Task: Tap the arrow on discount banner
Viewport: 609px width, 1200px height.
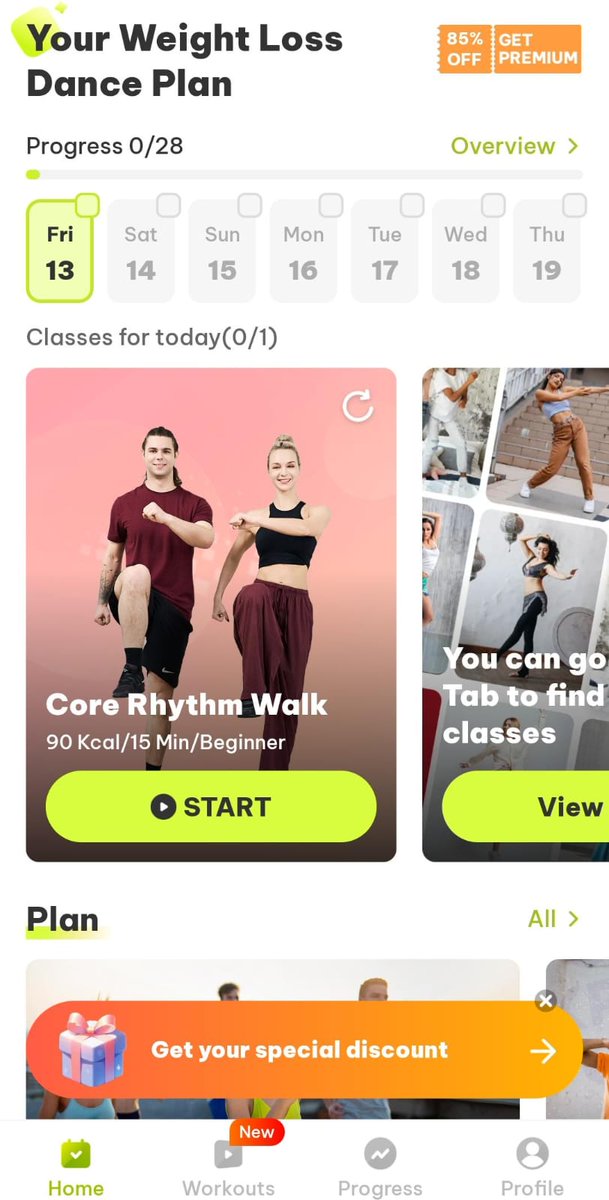Action: click(543, 1051)
